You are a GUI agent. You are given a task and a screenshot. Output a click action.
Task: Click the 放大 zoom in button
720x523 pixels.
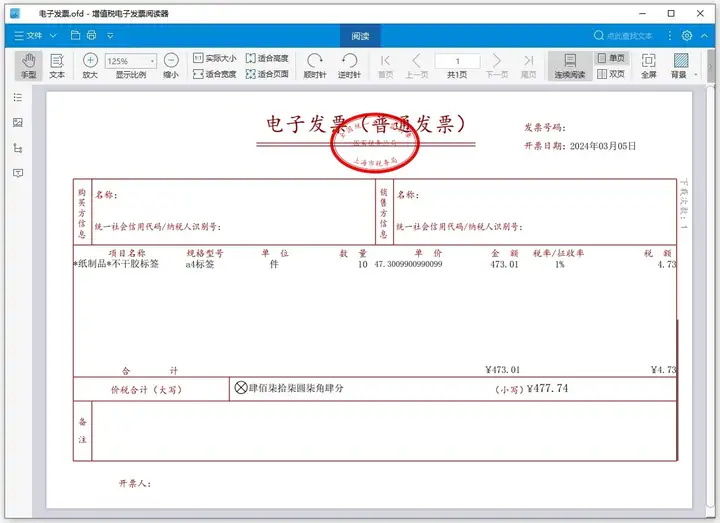click(x=90, y=66)
